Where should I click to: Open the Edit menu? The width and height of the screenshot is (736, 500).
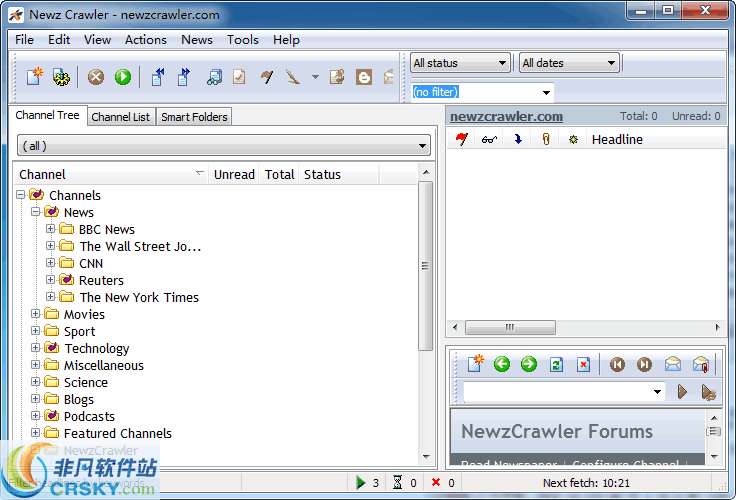tap(59, 40)
